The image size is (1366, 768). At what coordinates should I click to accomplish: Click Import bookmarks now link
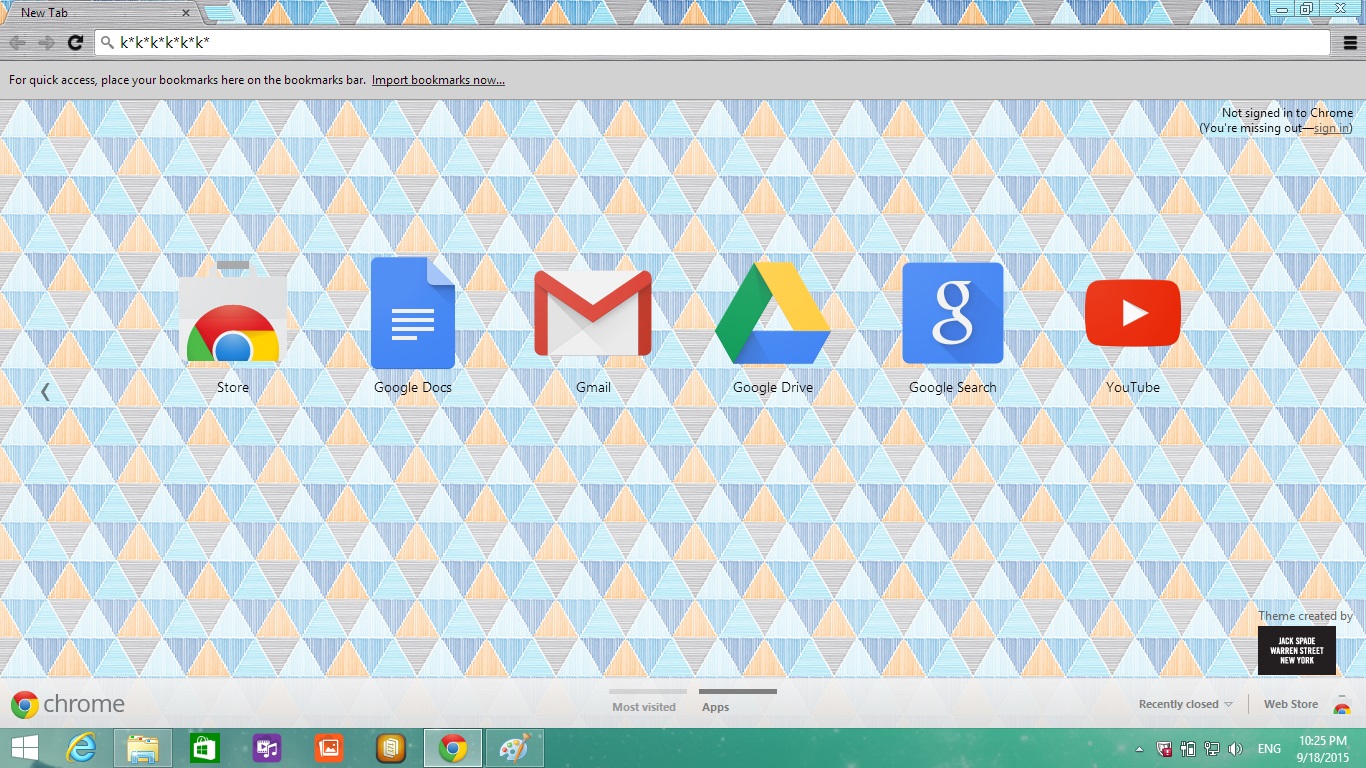[x=438, y=80]
